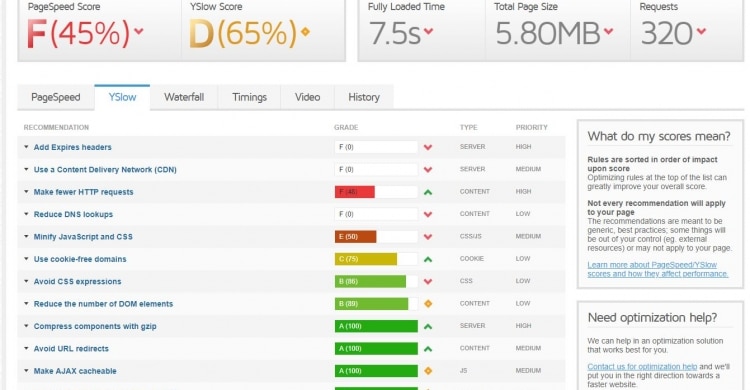Click the RECOMMENDATION column header

pyautogui.click(x=56, y=127)
